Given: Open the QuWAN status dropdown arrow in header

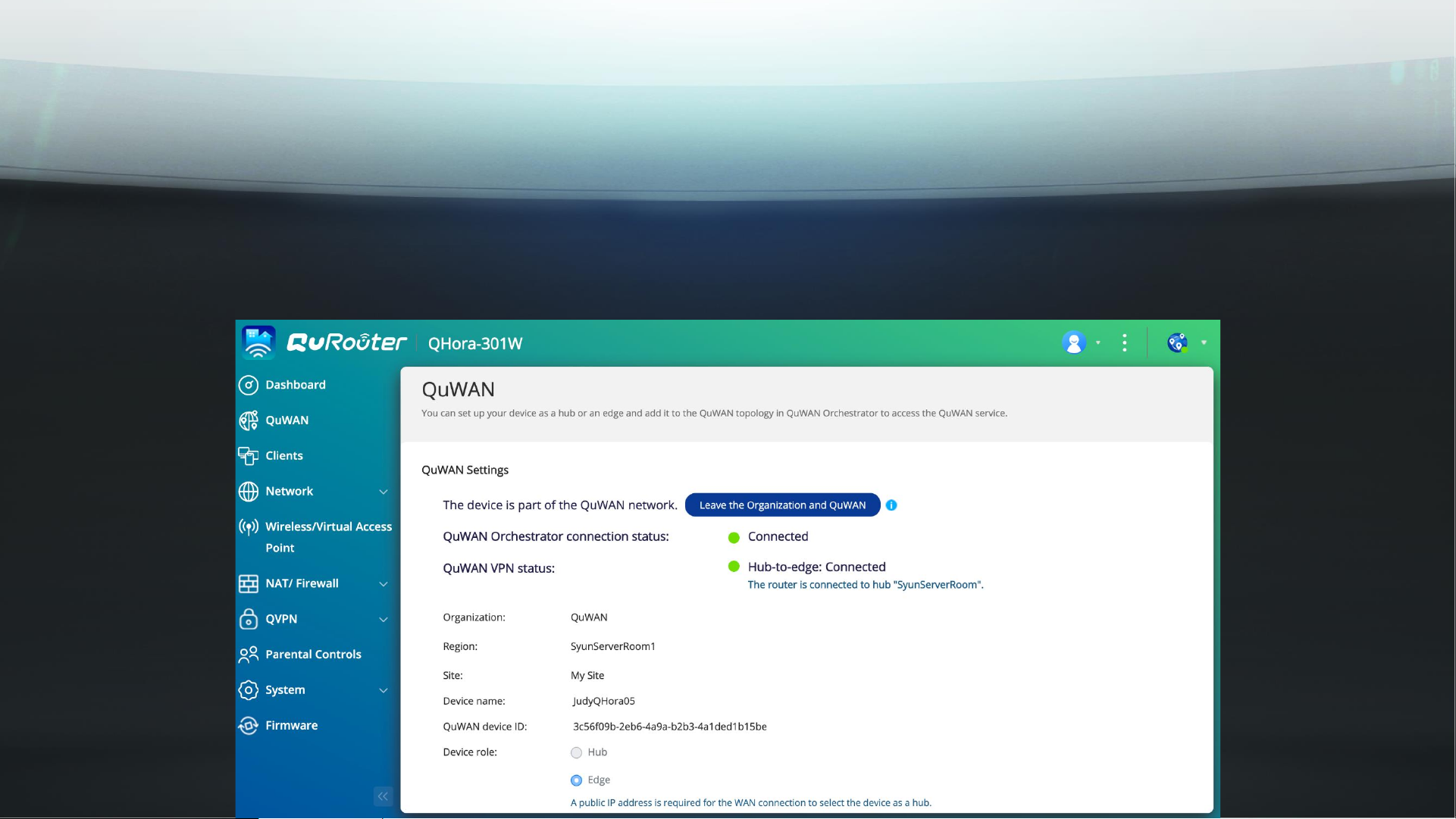Looking at the screenshot, I should pos(1204,342).
